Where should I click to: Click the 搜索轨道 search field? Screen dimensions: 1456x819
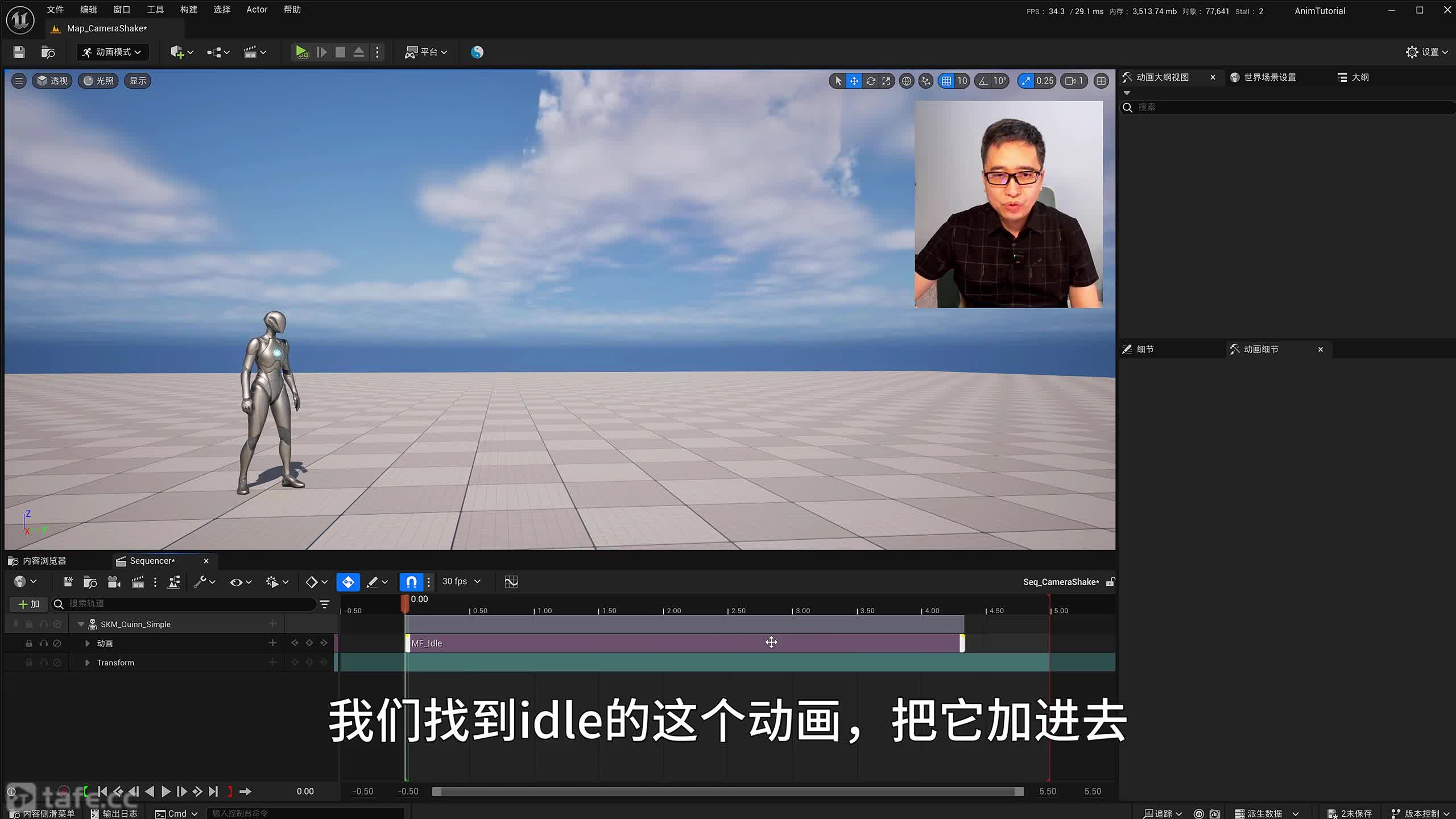188,604
